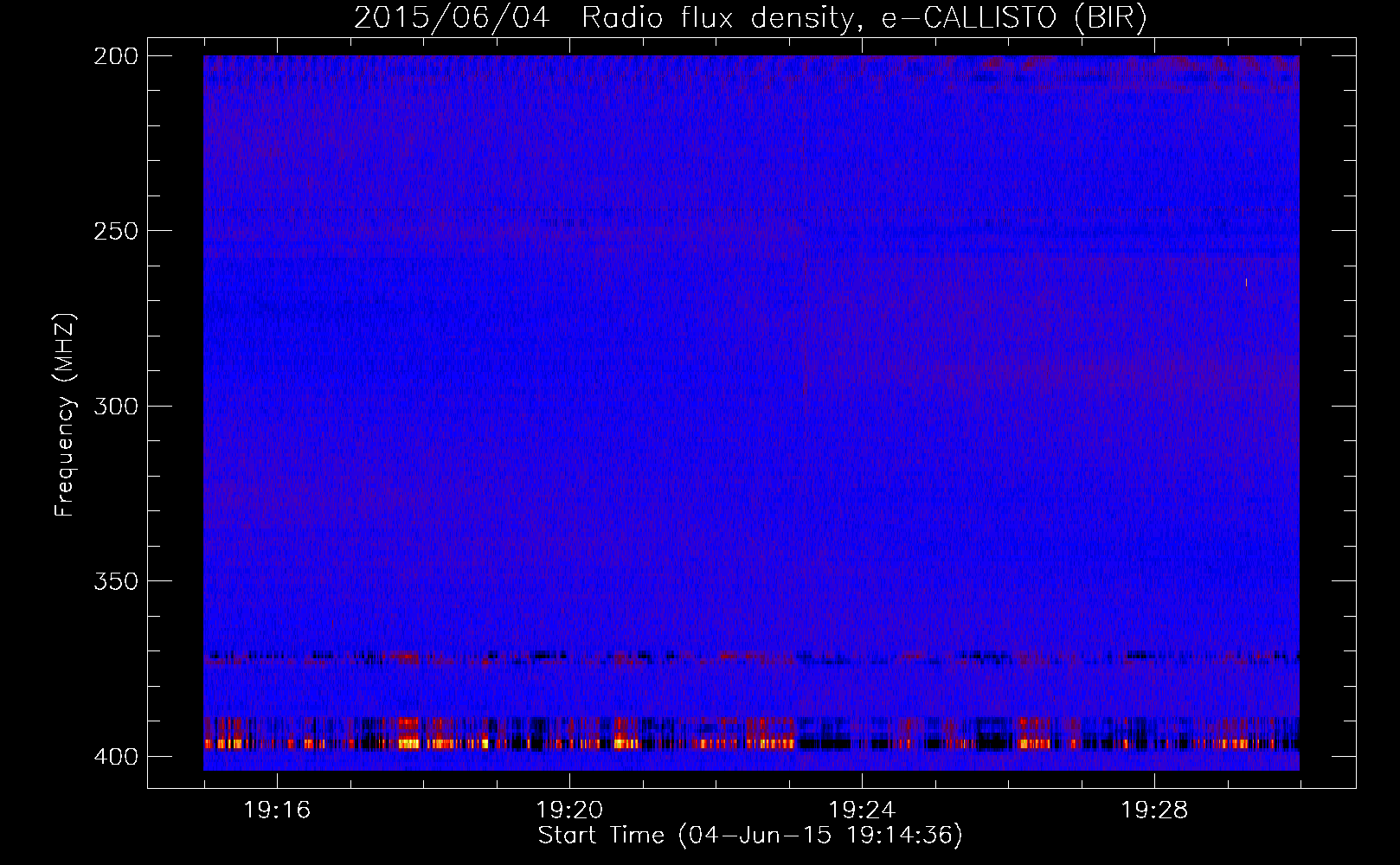The image size is (1400, 865).
Task: Click the 19:16 time tick label
Action: [x=277, y=810]
